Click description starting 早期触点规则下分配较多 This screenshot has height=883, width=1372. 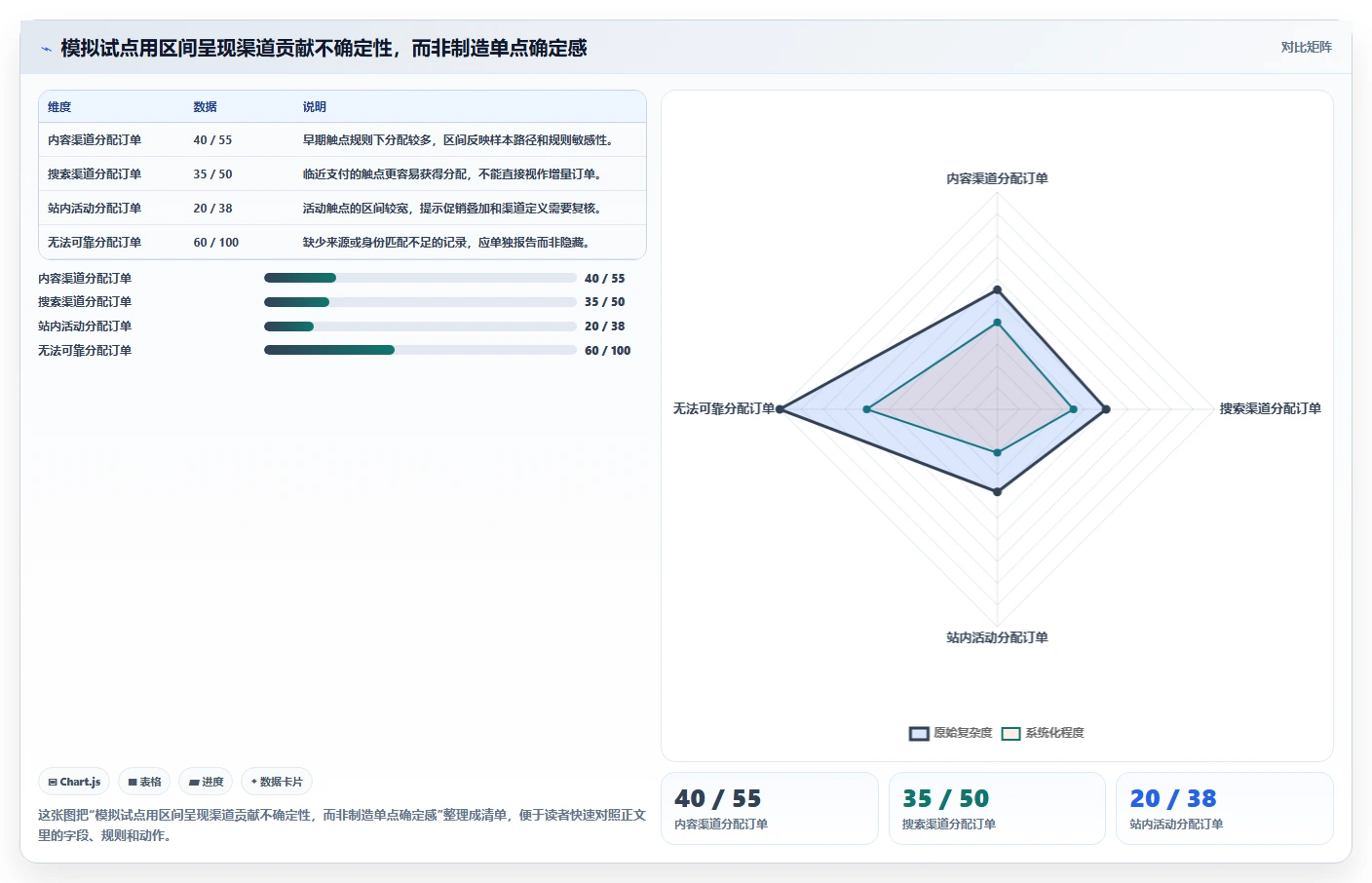tap(459, 140)
